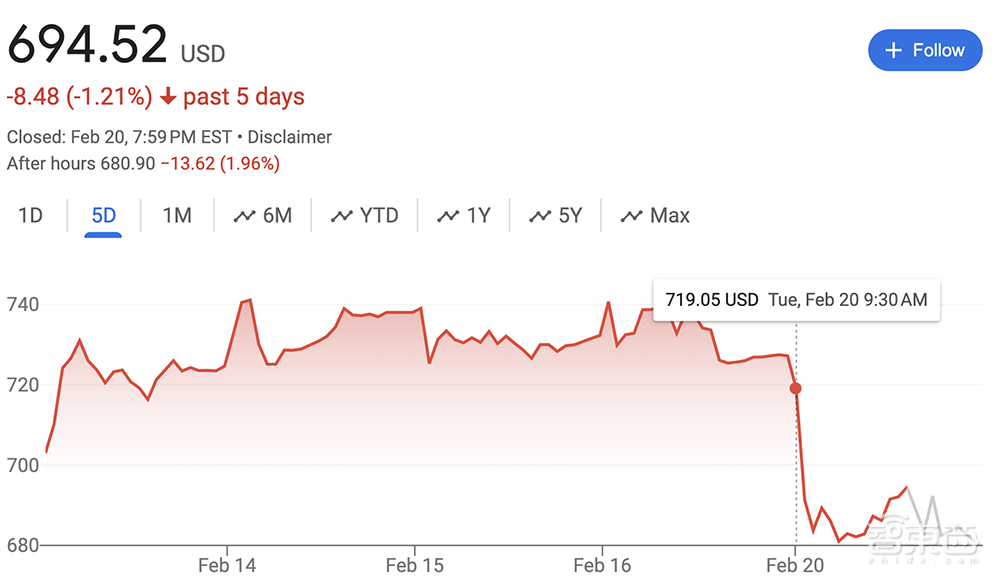Image resolution: width=1000 pixels, height=583 pixels.
Task: Click the trend icon beside 6M
Action: pyautogui.click(x=244, y=216)
